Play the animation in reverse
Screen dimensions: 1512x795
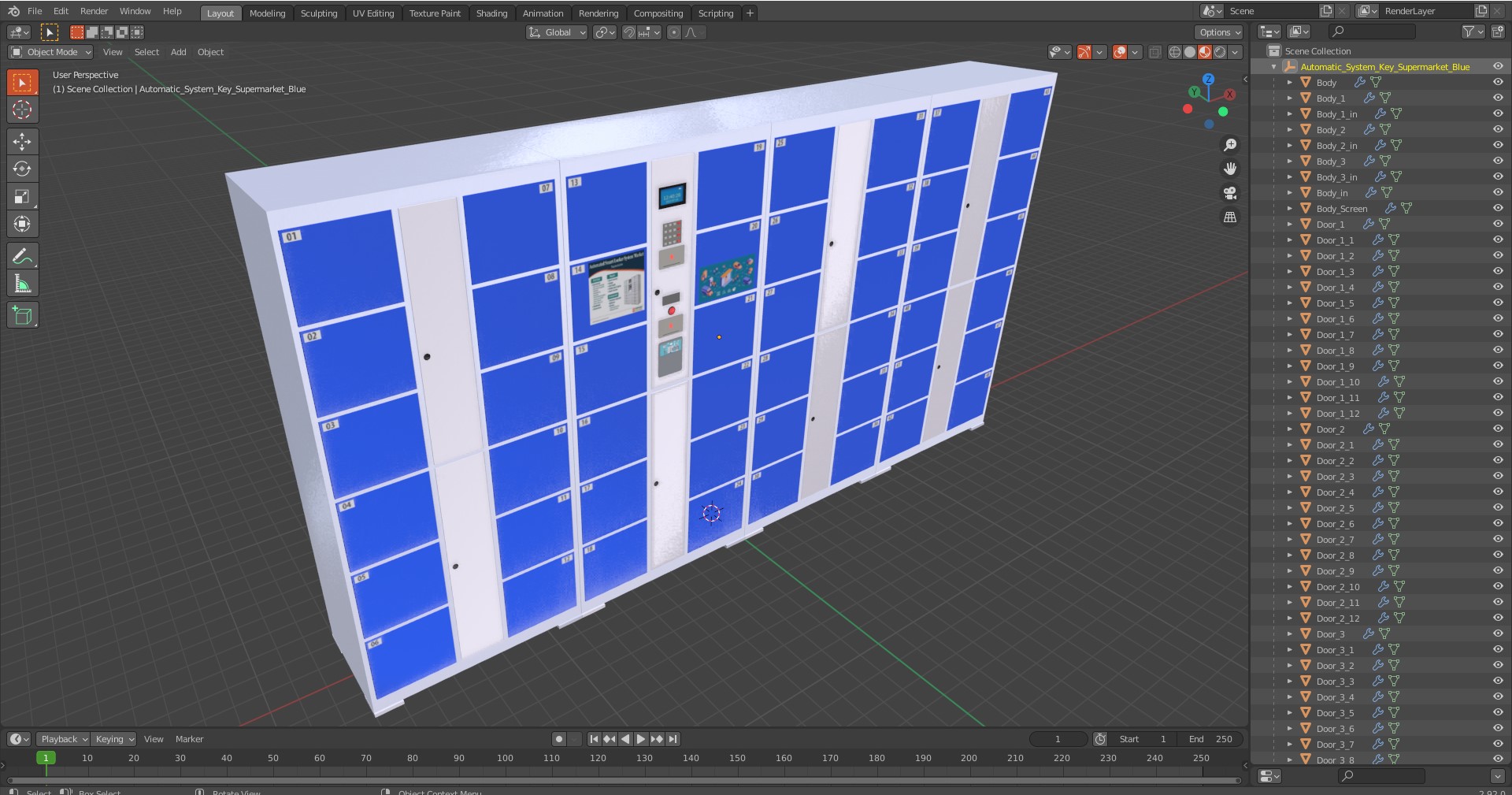tap(625, 739)
